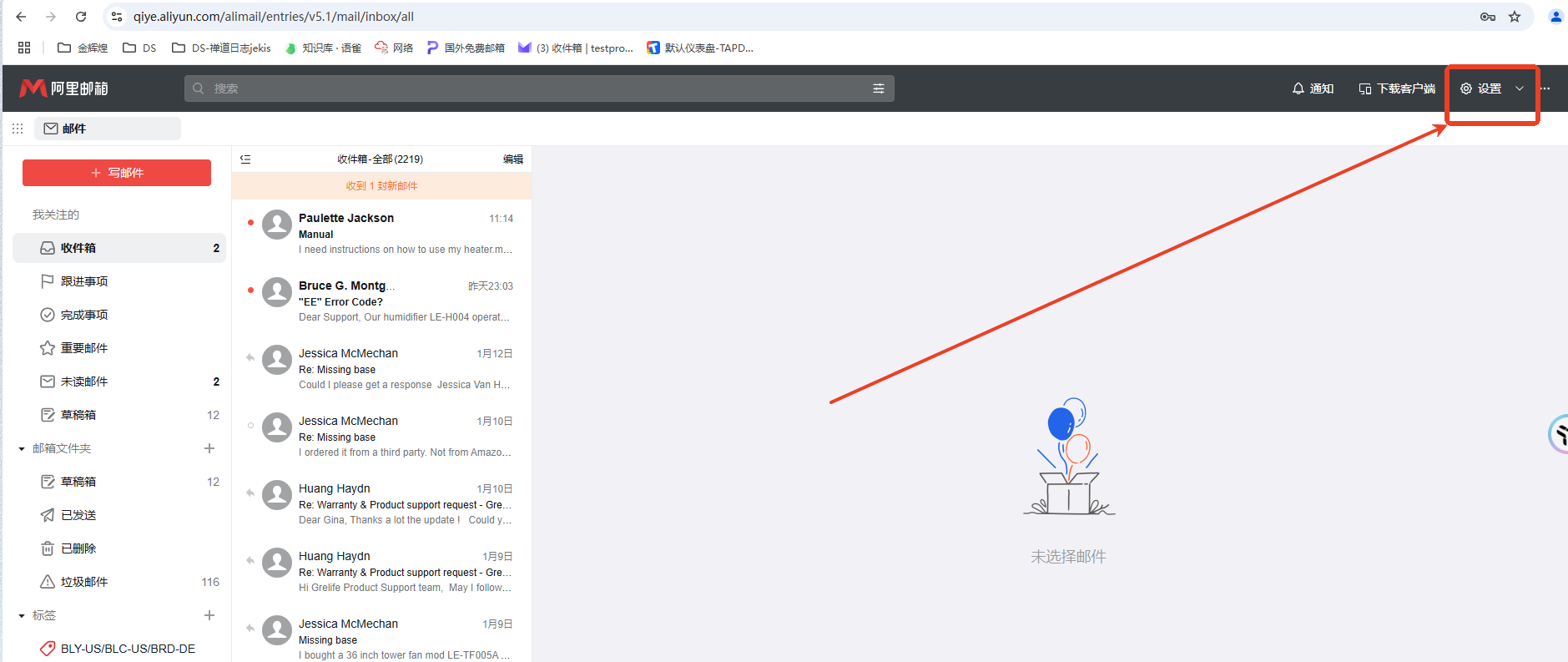The width and height of the screenshot is (1568, 662).
Task: Select the Mail tab
Action: [x=107, y=129]
